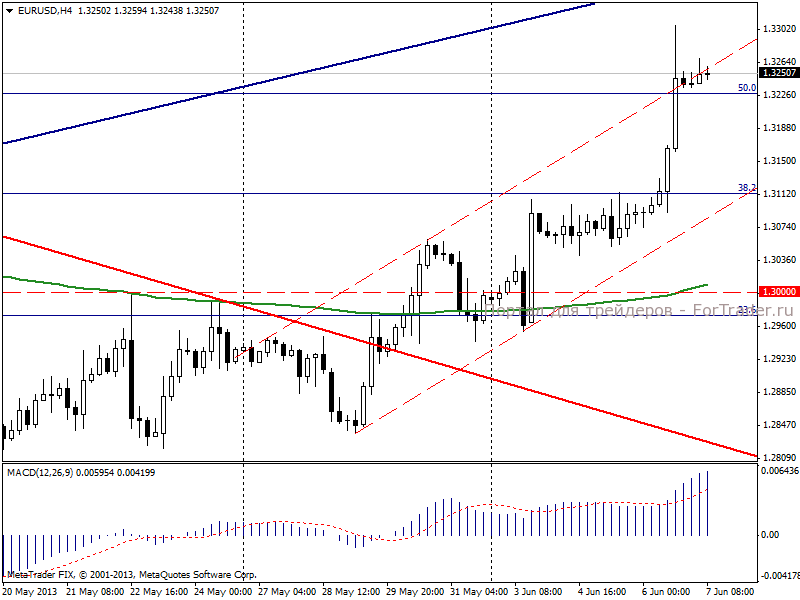Click the 24 May 00:00 time label
The height and width of the screenshot is (600, 800).
coord(223,592)
